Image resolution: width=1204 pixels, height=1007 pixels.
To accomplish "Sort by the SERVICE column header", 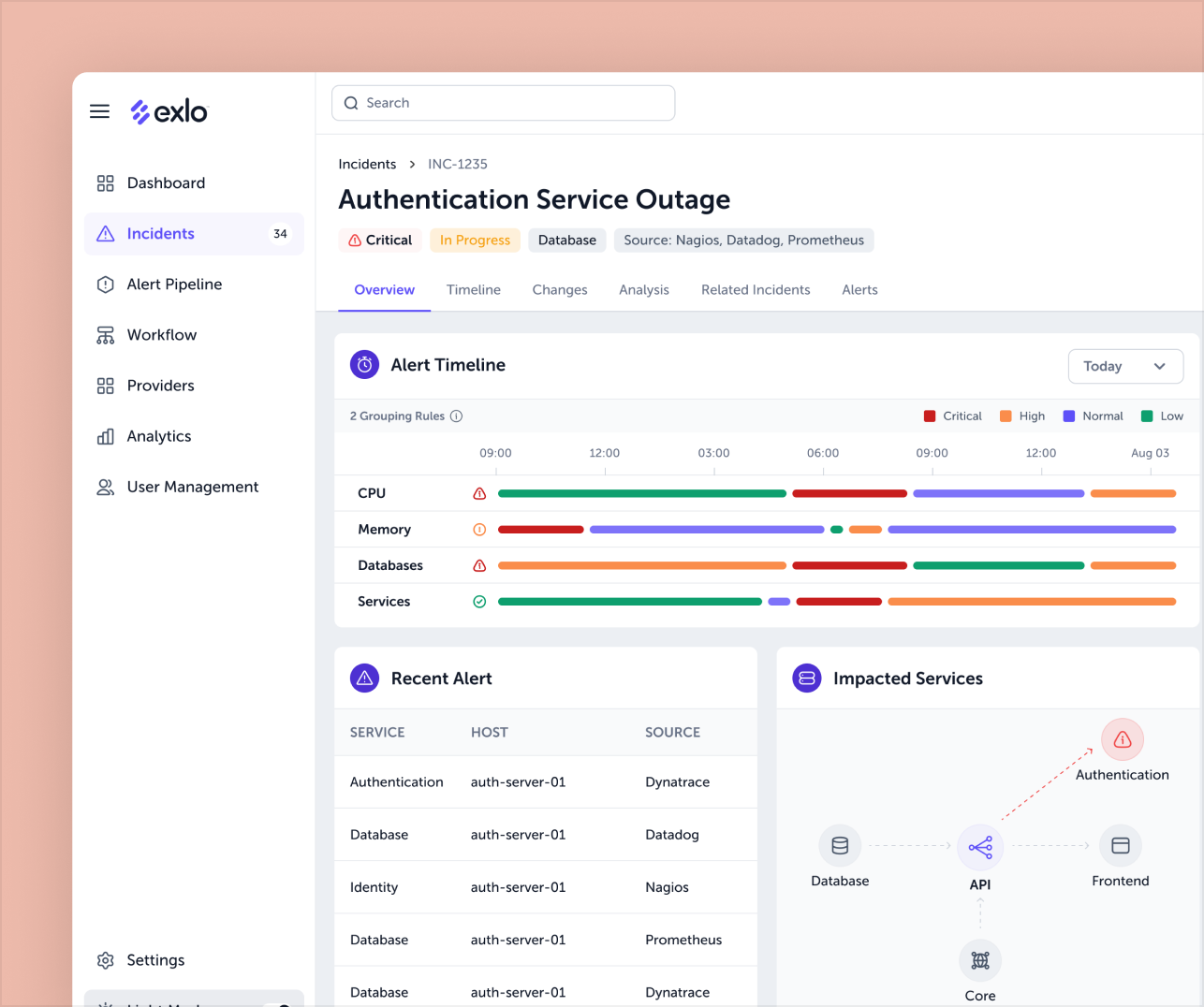I will coord(377,733).
